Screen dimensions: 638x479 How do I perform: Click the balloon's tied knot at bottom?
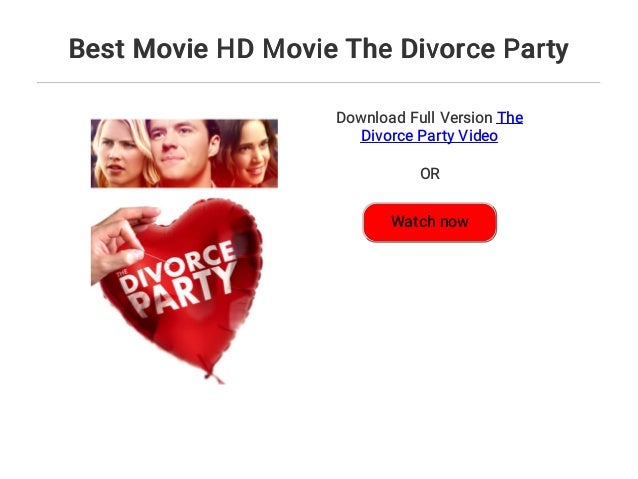[213, 376]
